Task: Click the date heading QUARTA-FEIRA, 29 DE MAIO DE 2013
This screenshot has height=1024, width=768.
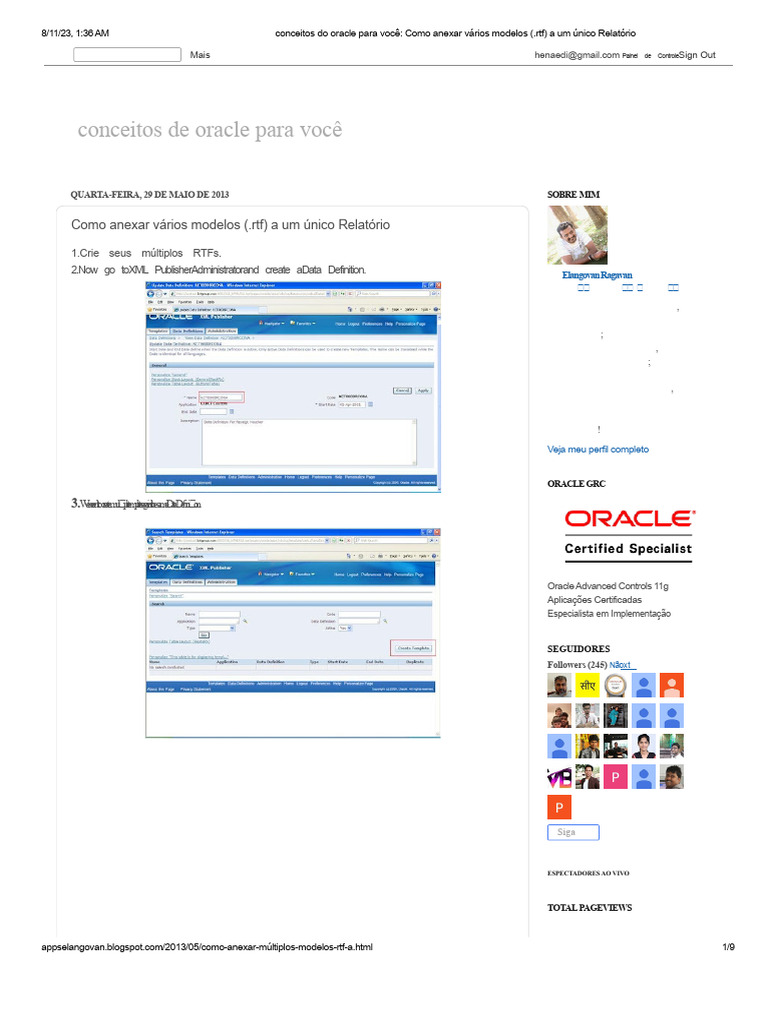Action: pyautogui.click(x=150, y=195)
